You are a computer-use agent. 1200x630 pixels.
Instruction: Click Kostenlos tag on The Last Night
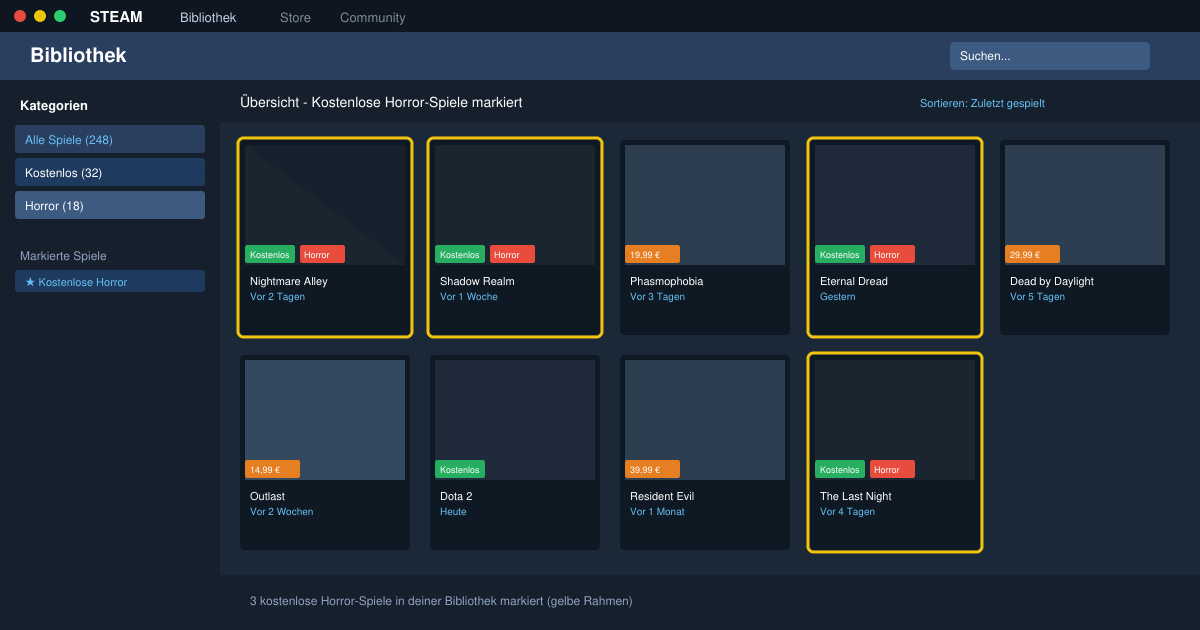click(x=840, y=469)
